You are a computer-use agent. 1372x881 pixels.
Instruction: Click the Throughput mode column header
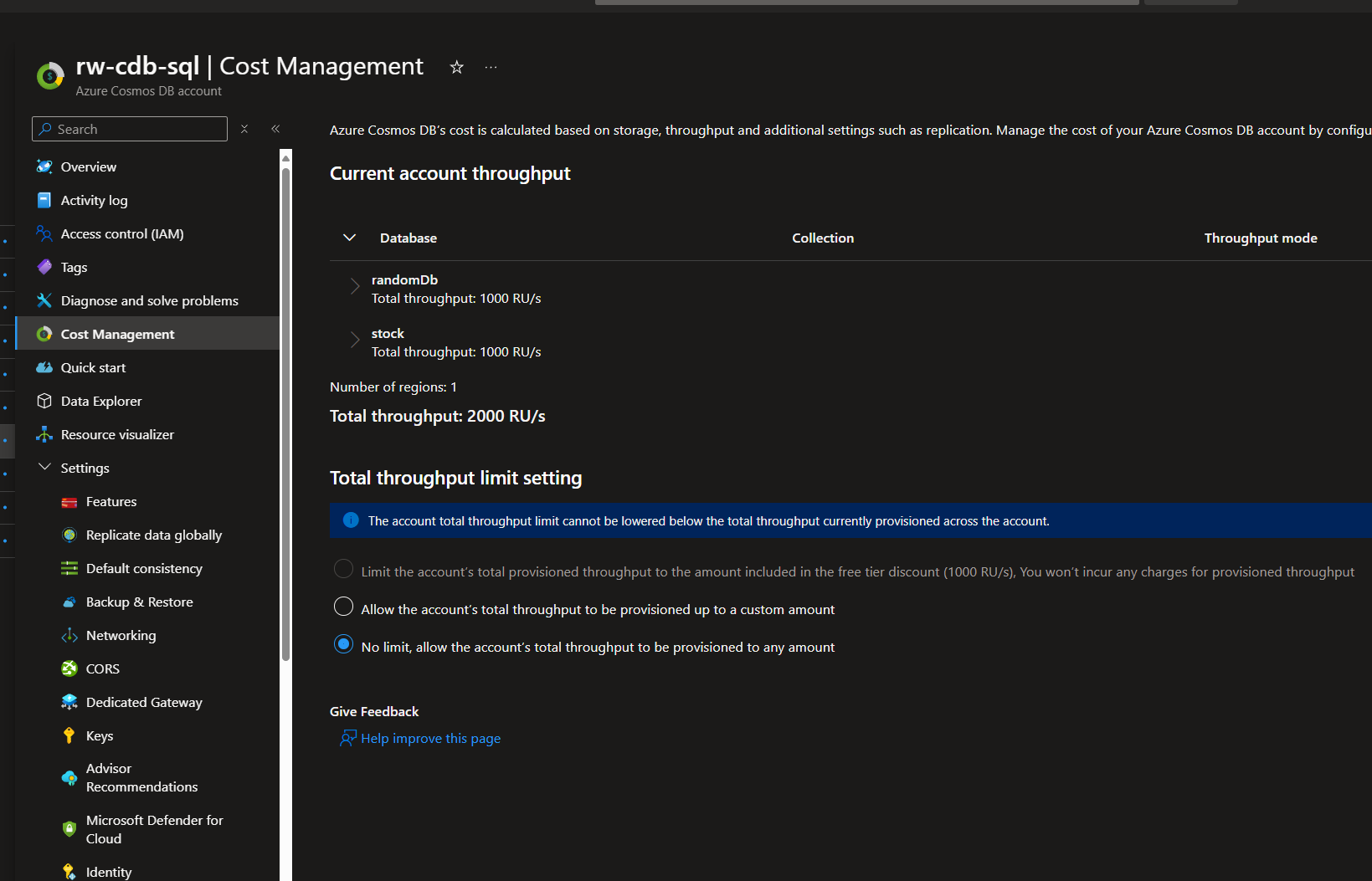pyautogui.click(x=1261, y=238)
